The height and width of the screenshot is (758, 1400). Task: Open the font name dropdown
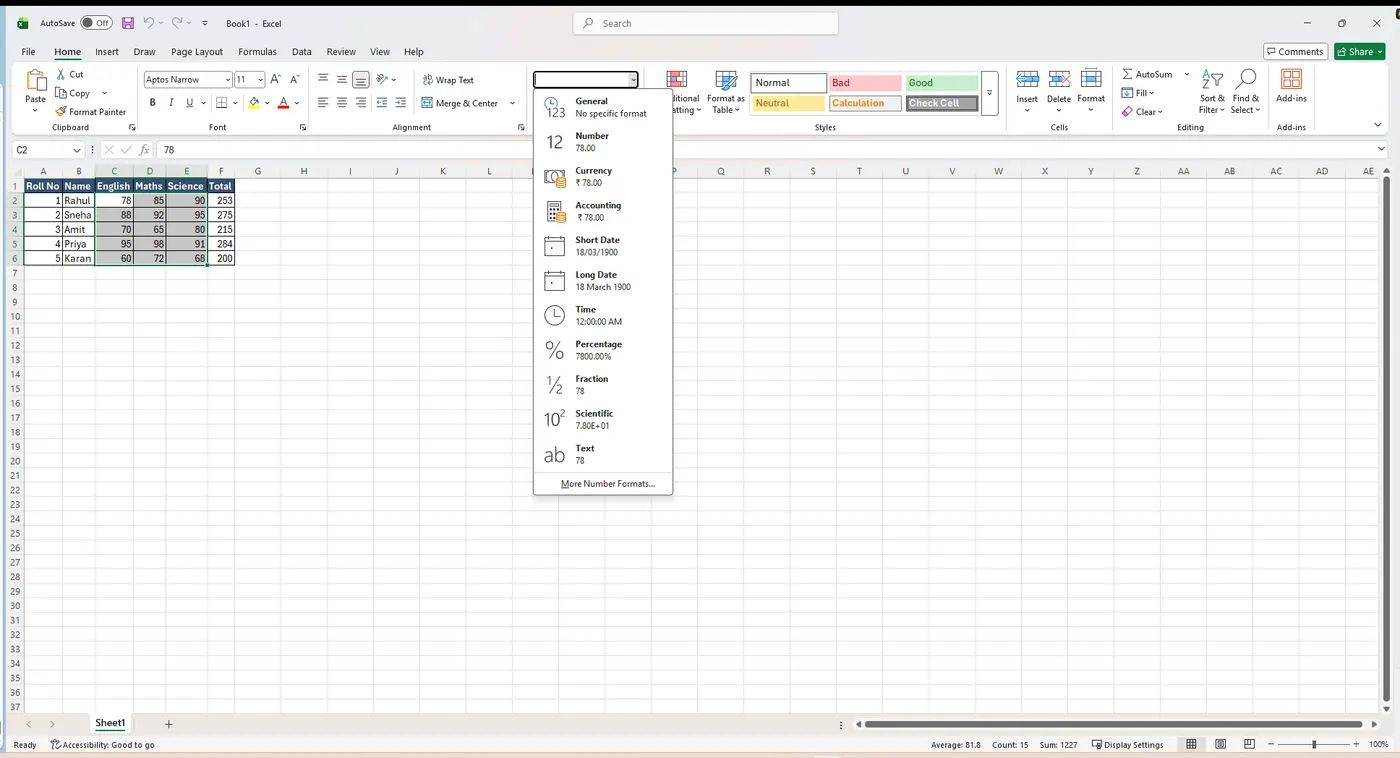coord(227,80)
